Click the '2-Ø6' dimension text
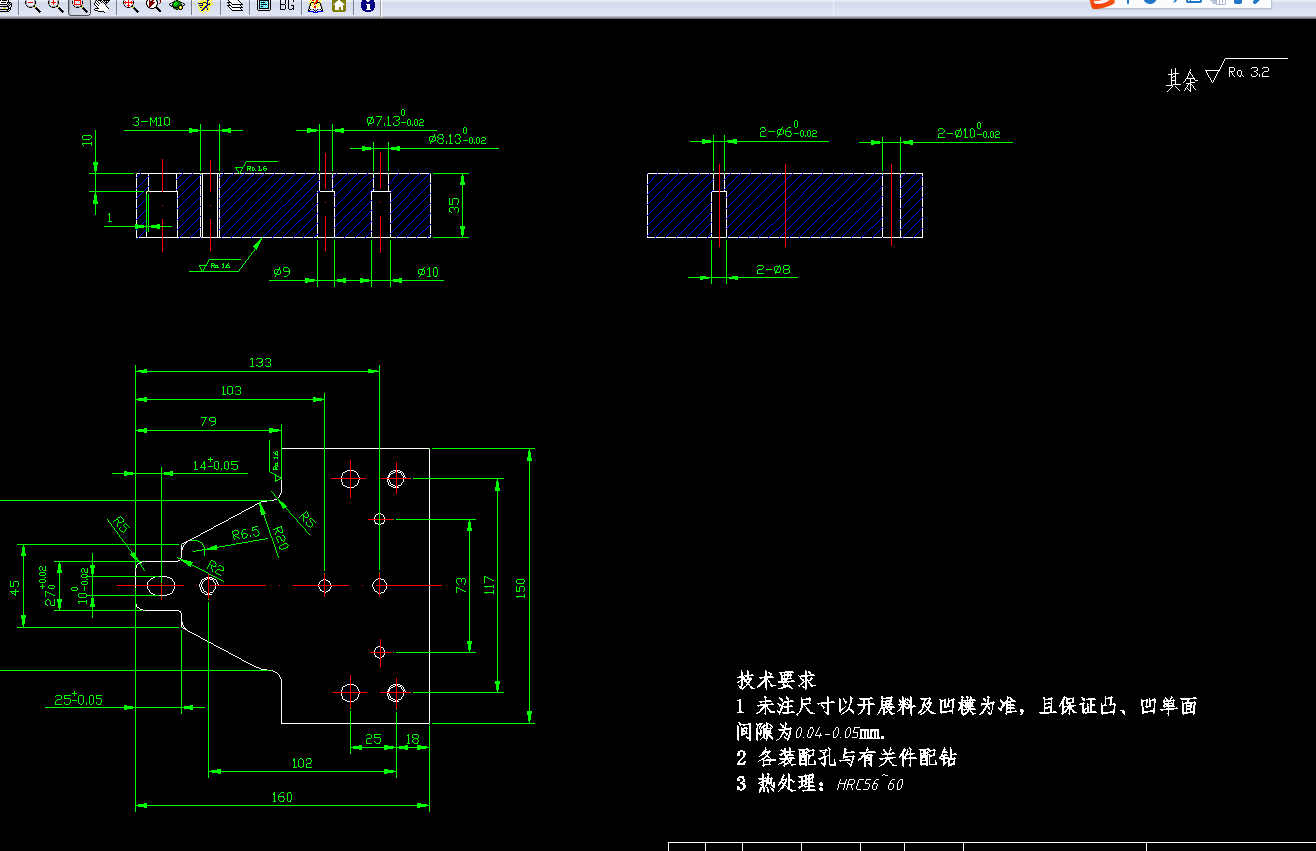 tap(788, 132)
